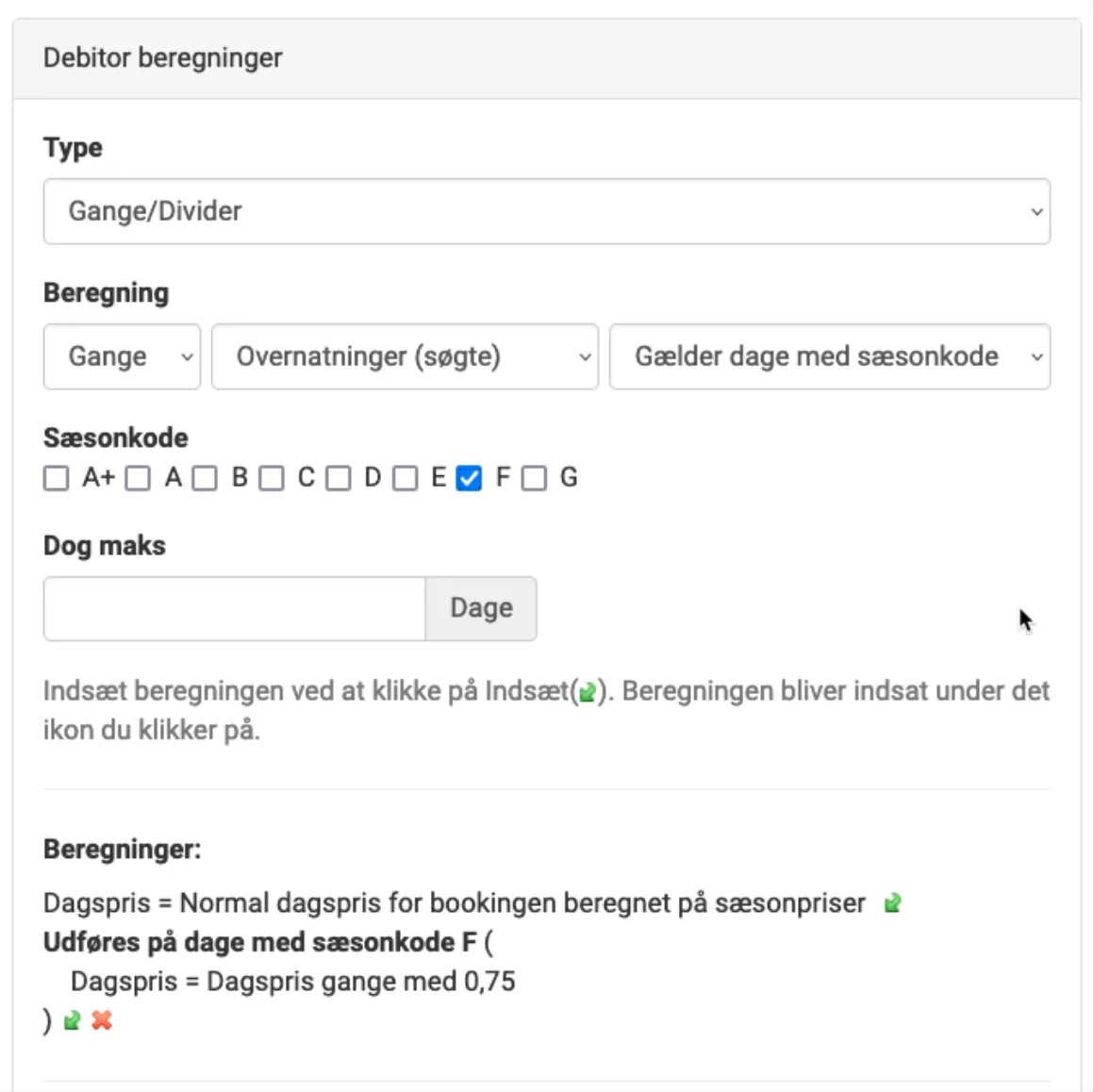Click the Dage button next to Dog maks
1094x1092 pixels.
480,607
